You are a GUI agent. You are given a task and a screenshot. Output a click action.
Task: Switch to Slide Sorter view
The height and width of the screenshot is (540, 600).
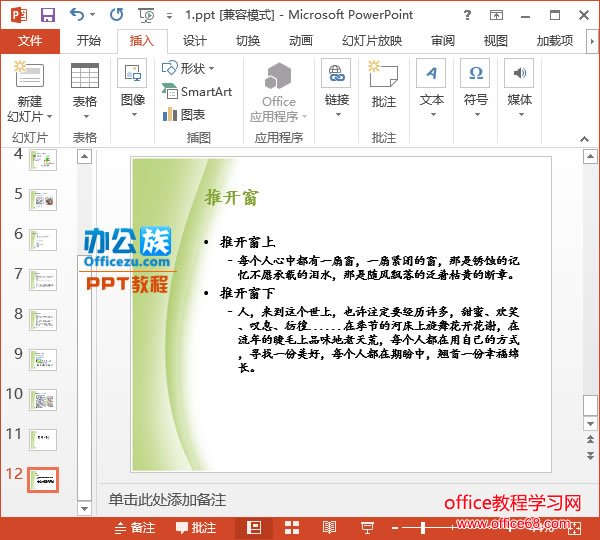point(292,528)
